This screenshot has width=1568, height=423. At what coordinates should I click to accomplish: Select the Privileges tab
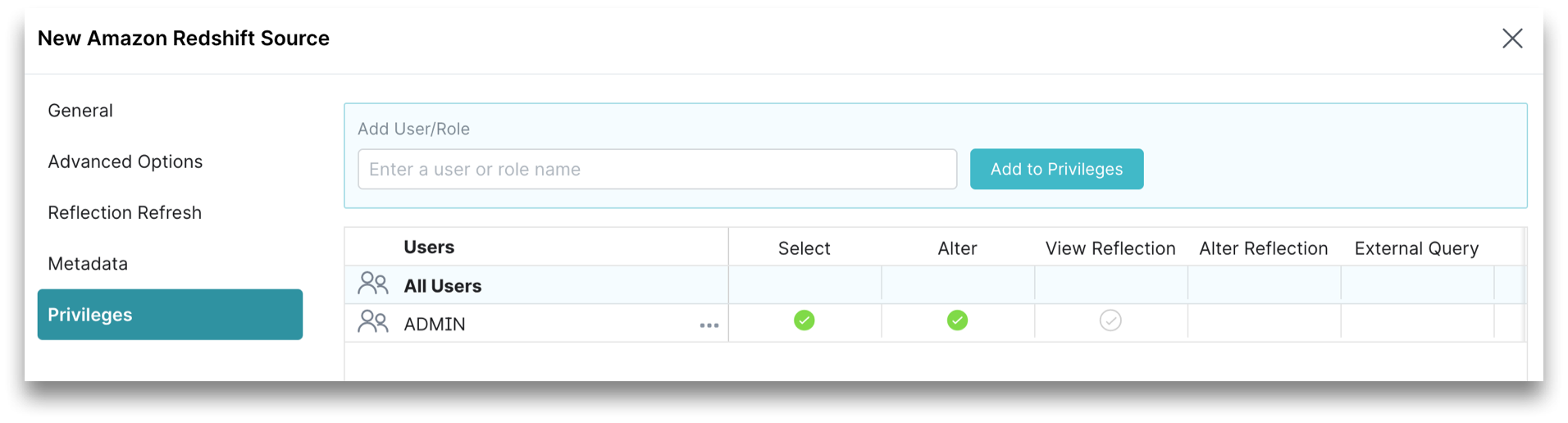click(170, 315)
